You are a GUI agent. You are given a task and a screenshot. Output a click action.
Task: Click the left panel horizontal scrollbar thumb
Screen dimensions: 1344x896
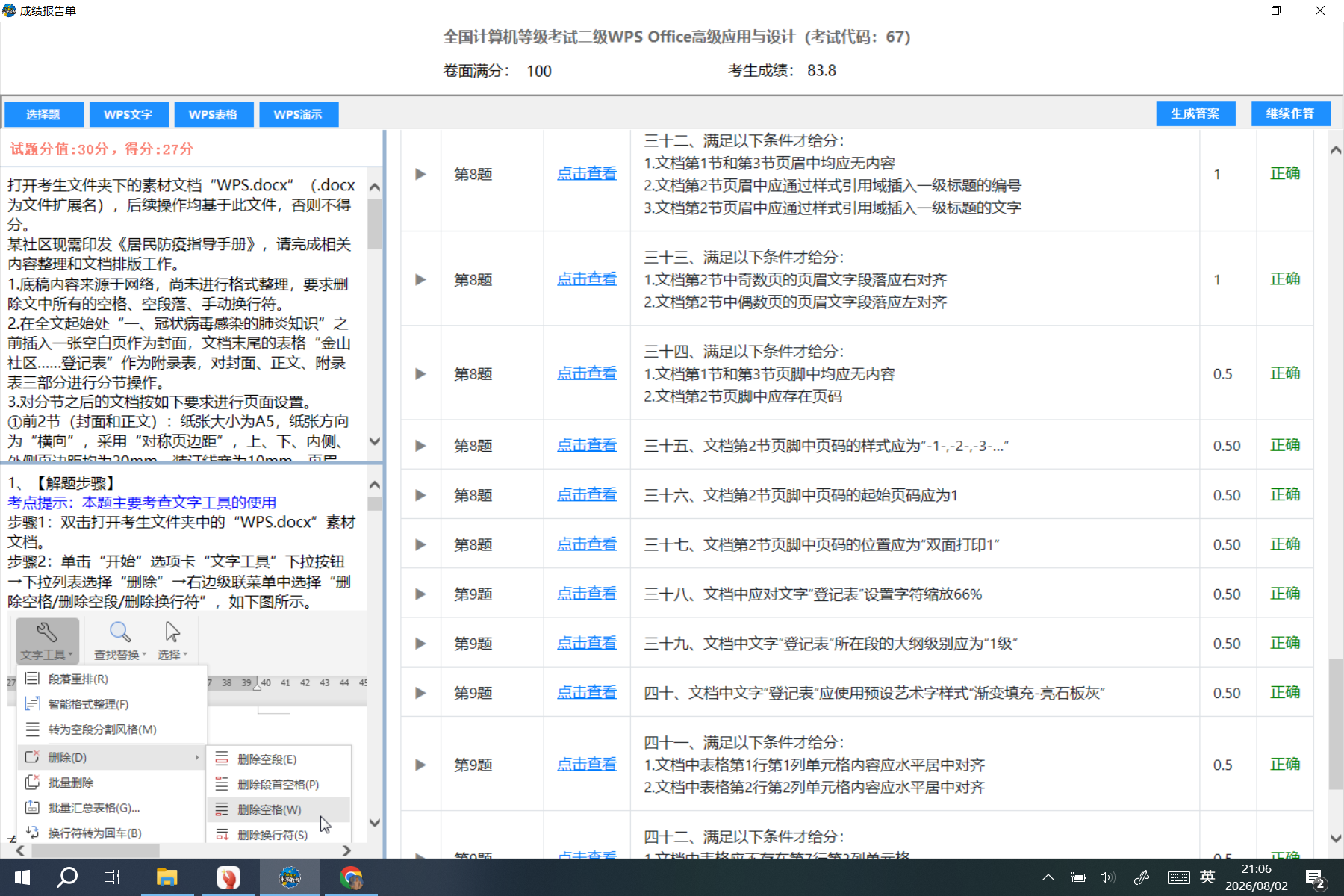click(95, 850)
